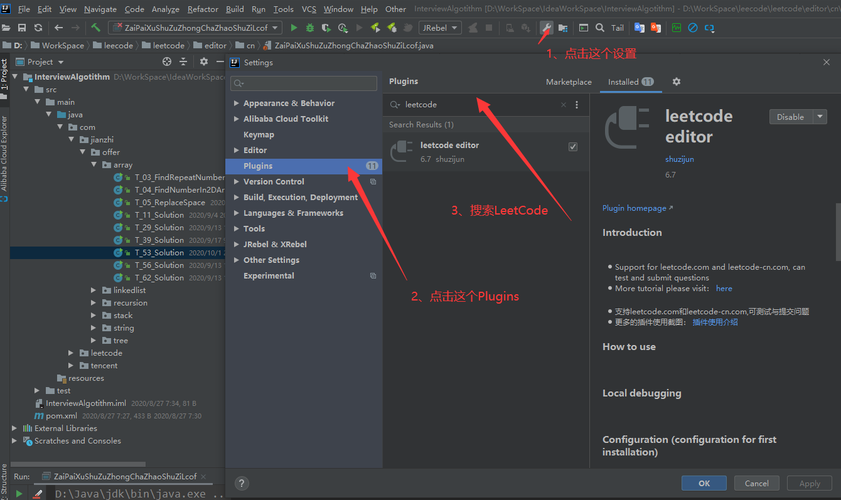
Task: Click the help question mark button
Action: tap(241, 483)
